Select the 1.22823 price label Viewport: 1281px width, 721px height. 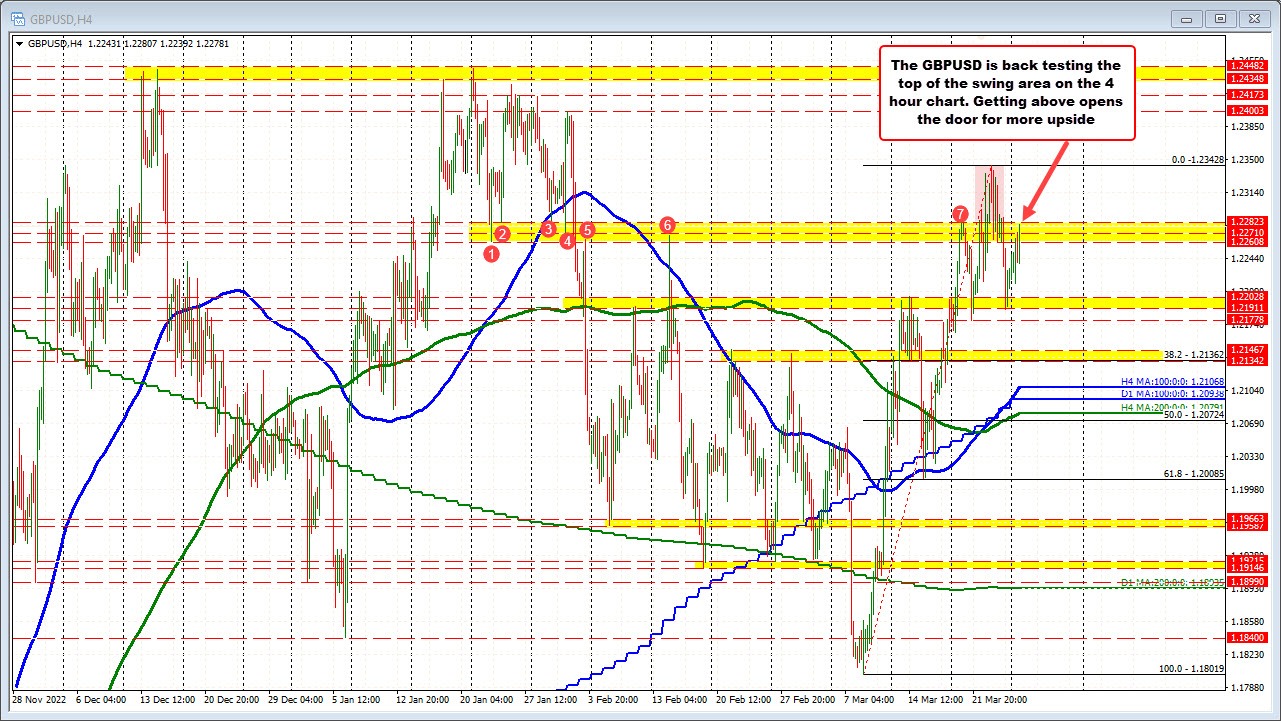pyautogui.click(x=1247, y=221)
